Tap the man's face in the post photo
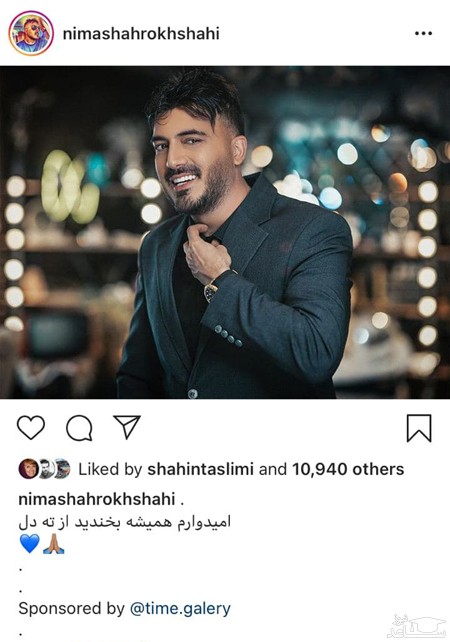 coord(192,160)
